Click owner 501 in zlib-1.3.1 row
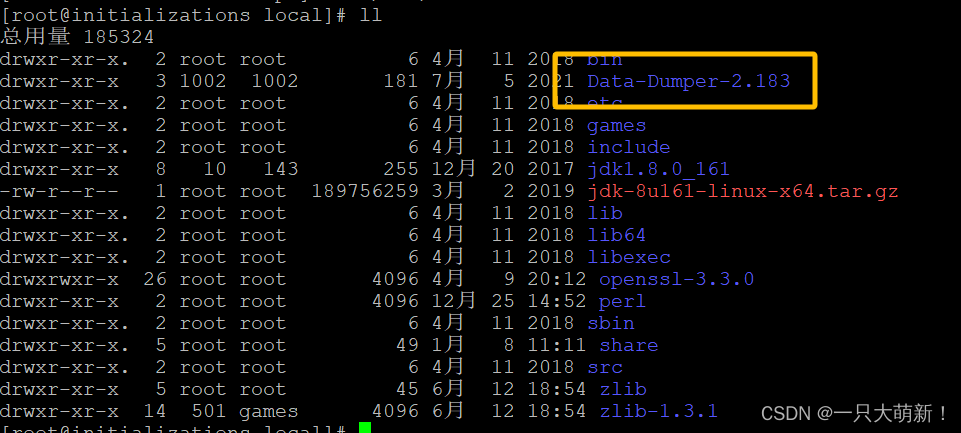 click(210, 411)
